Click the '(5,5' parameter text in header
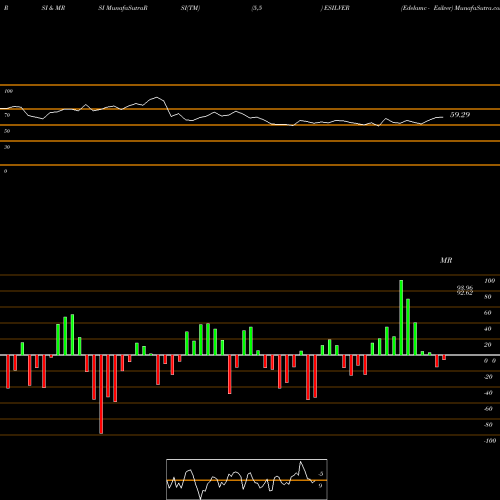Viewport: 500px width, 500px height. [257, 8]
